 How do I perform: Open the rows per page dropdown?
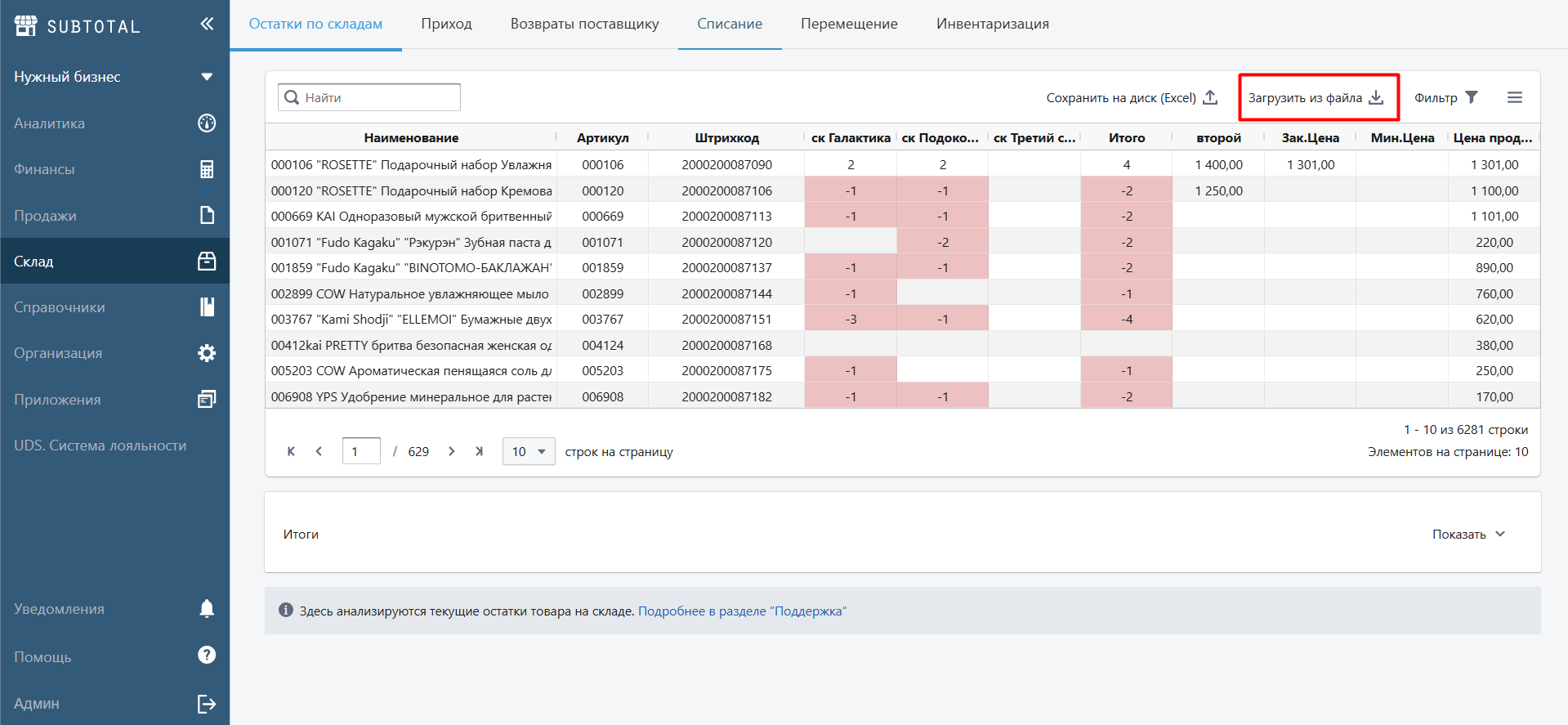click(529, 451)
